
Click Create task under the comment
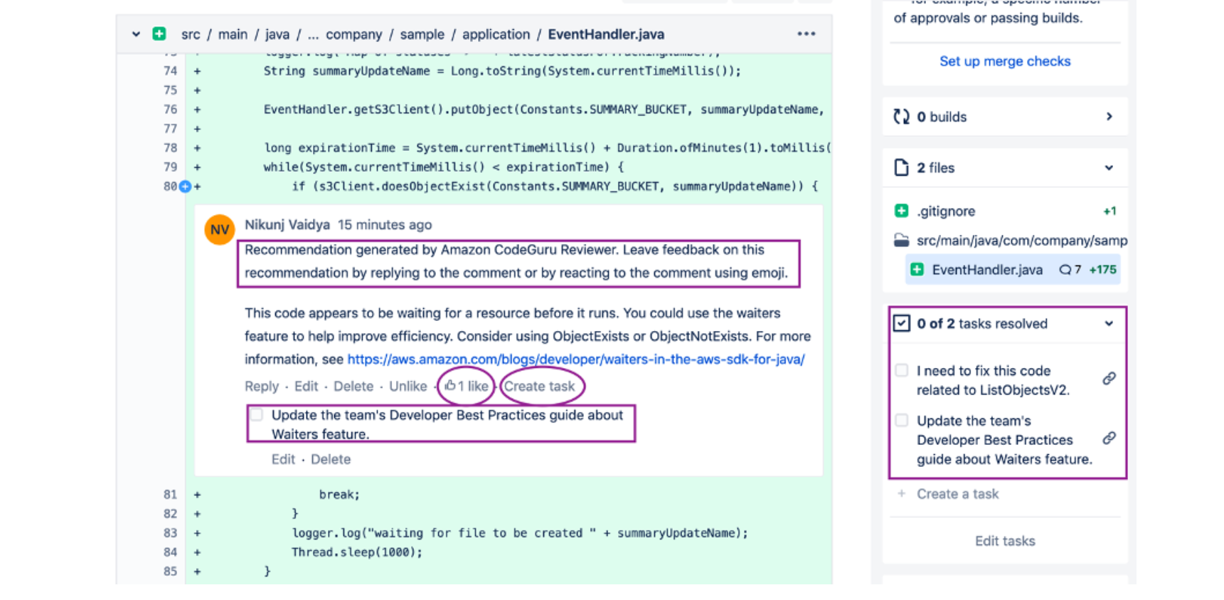click(x=539, y=386)
